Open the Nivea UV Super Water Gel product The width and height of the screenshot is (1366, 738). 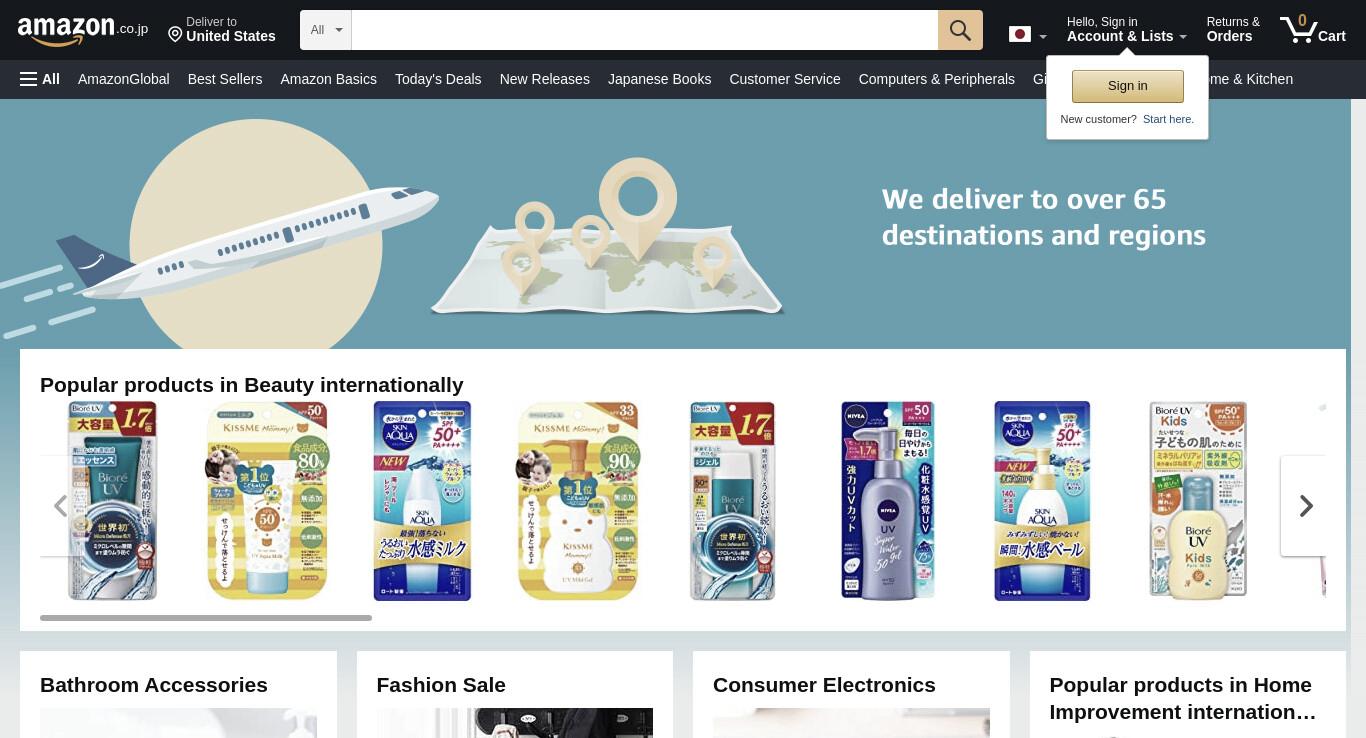[887, 500]
